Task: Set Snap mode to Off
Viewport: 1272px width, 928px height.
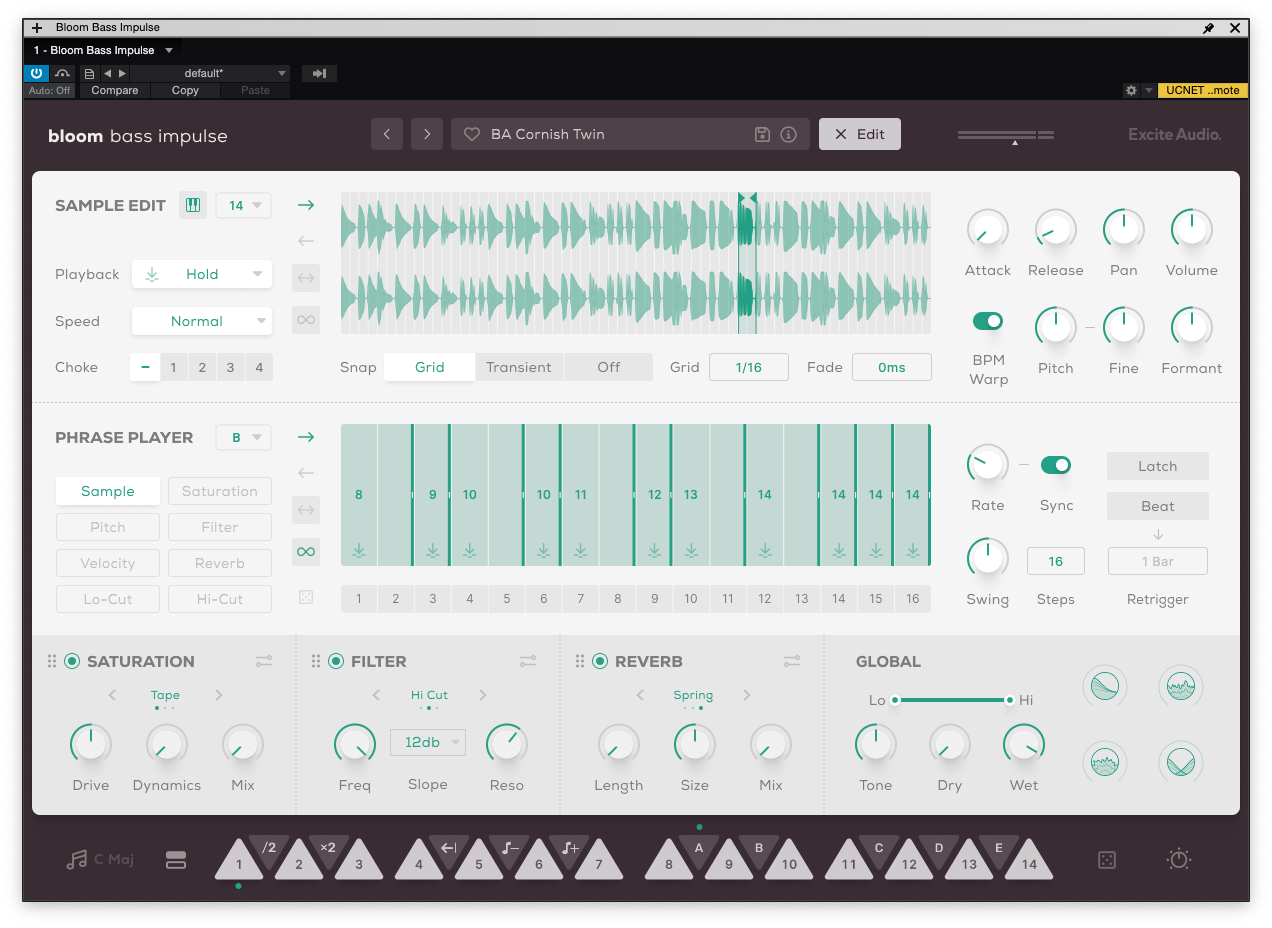Action: (609, 367)
